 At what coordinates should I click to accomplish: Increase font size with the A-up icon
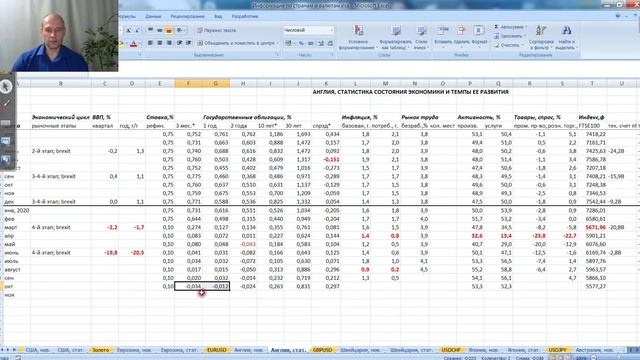tap(128, 31)
